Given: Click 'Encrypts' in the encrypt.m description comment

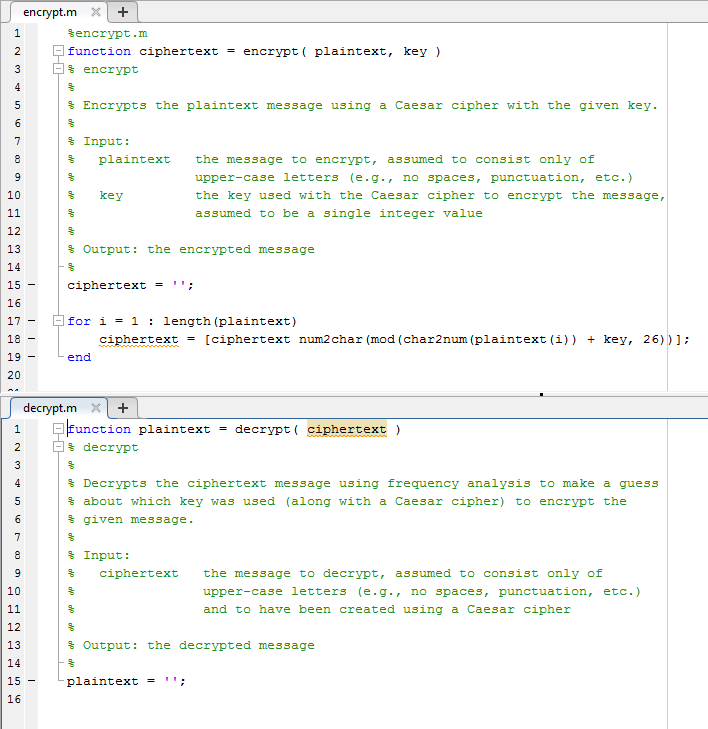Looking at the screenshot, I should tap(115, 106).
